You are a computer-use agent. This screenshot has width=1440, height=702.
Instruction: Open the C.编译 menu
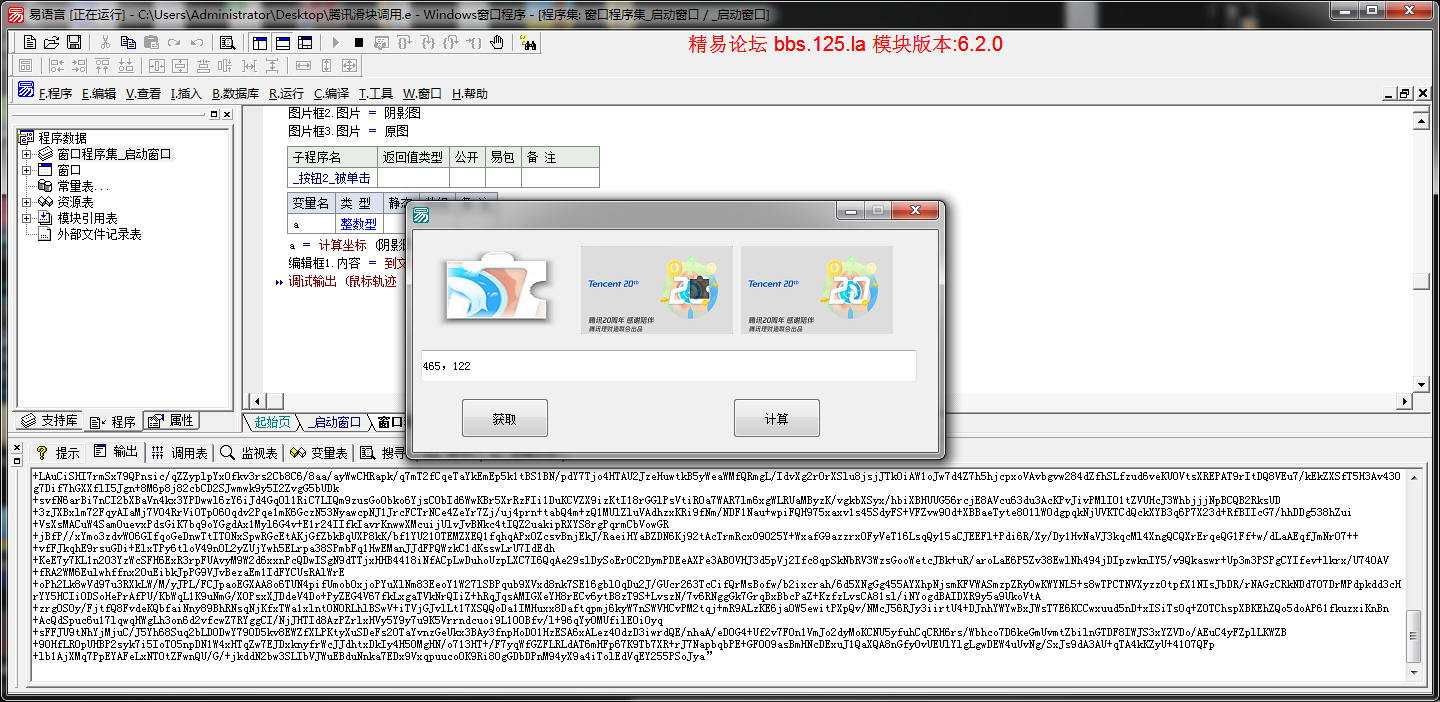click(x=331, y=93)
